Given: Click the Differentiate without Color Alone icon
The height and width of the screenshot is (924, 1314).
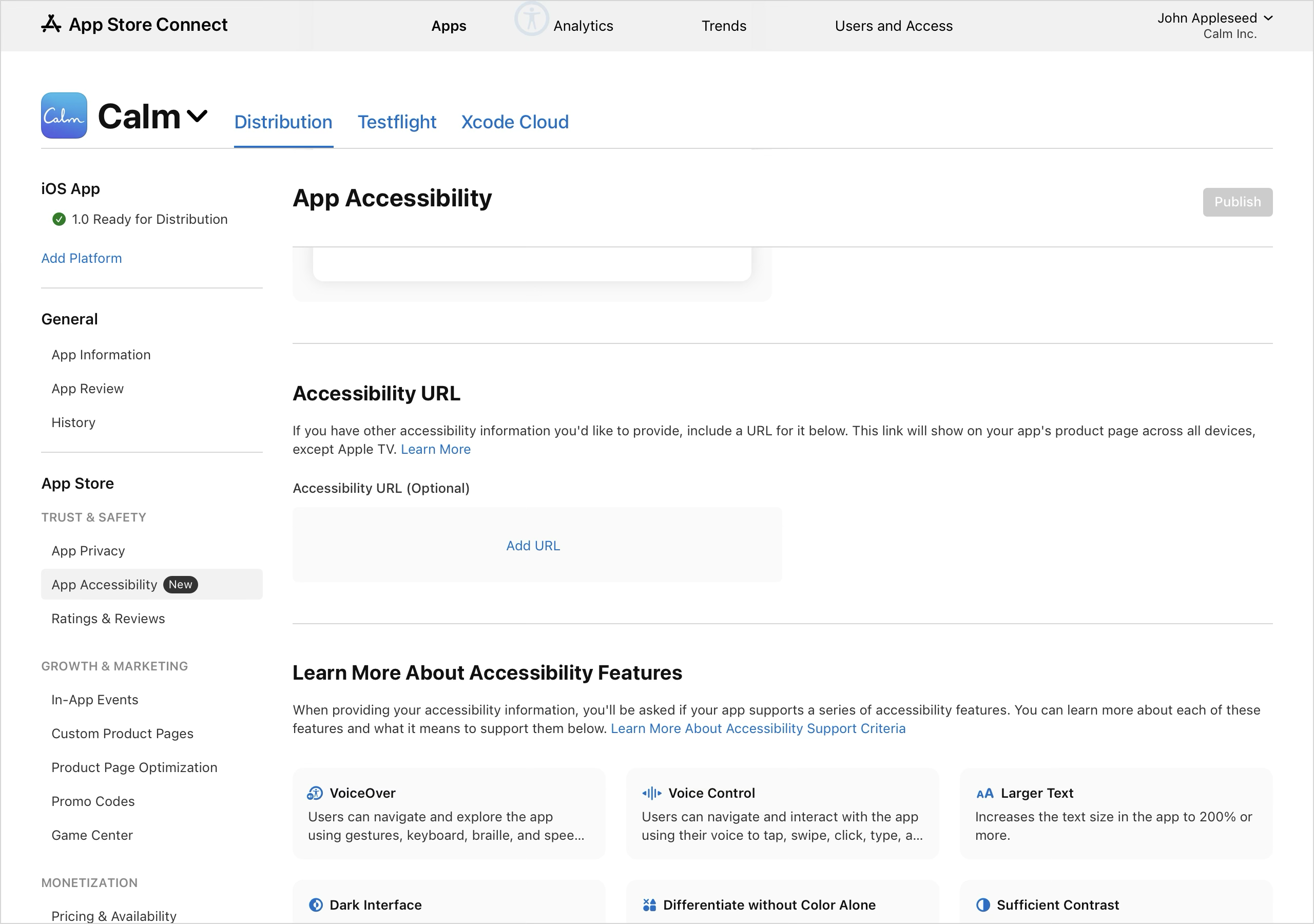Looking at the screenshot, I should pos(650,904).
